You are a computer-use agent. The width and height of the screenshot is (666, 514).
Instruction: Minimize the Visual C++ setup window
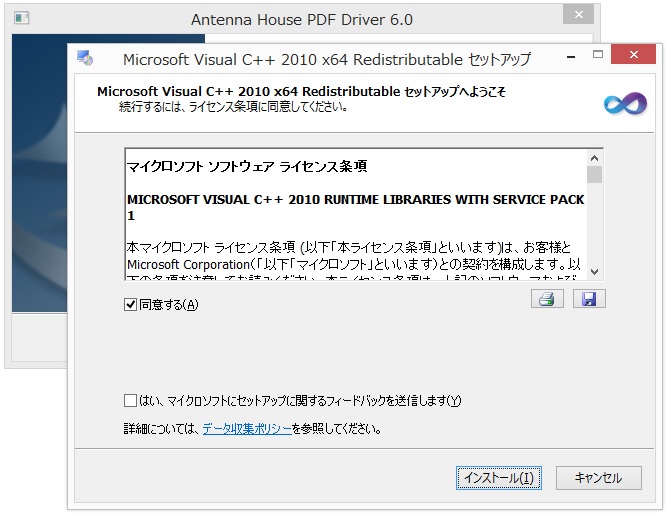coord(571,56)
